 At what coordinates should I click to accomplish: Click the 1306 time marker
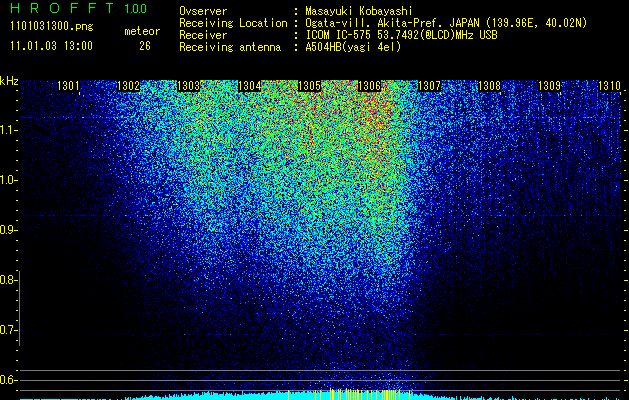369,86
